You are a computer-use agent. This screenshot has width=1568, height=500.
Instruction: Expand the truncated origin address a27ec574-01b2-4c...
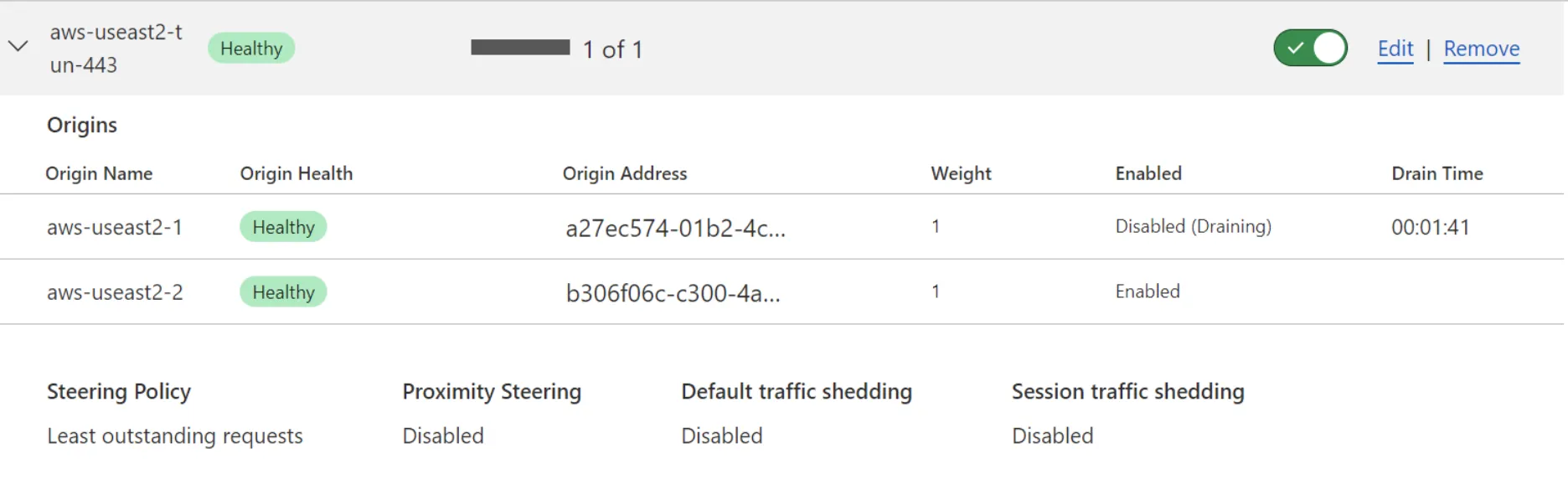click(x=674, y=228)
